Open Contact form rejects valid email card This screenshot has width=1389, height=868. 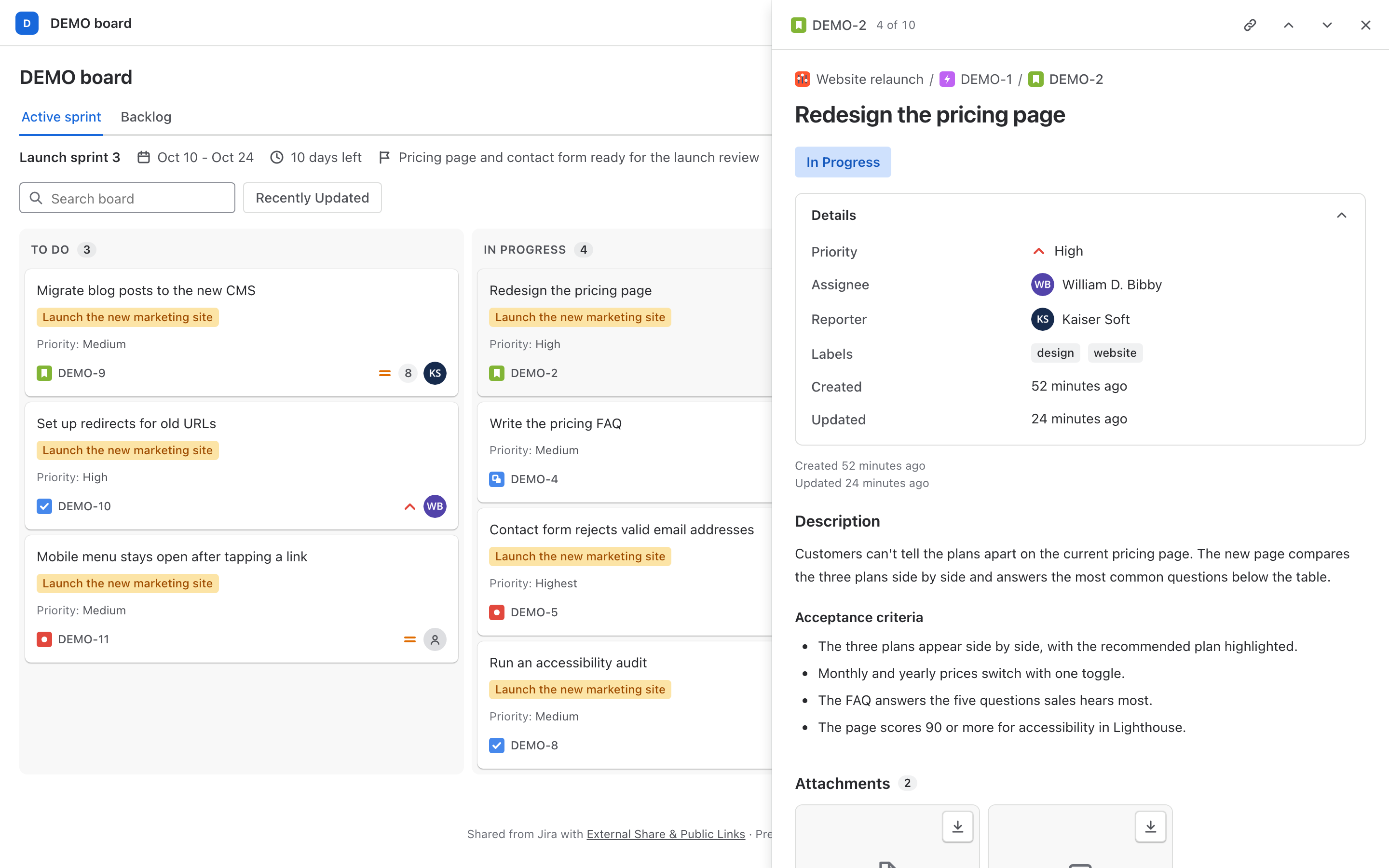[625, 572]
